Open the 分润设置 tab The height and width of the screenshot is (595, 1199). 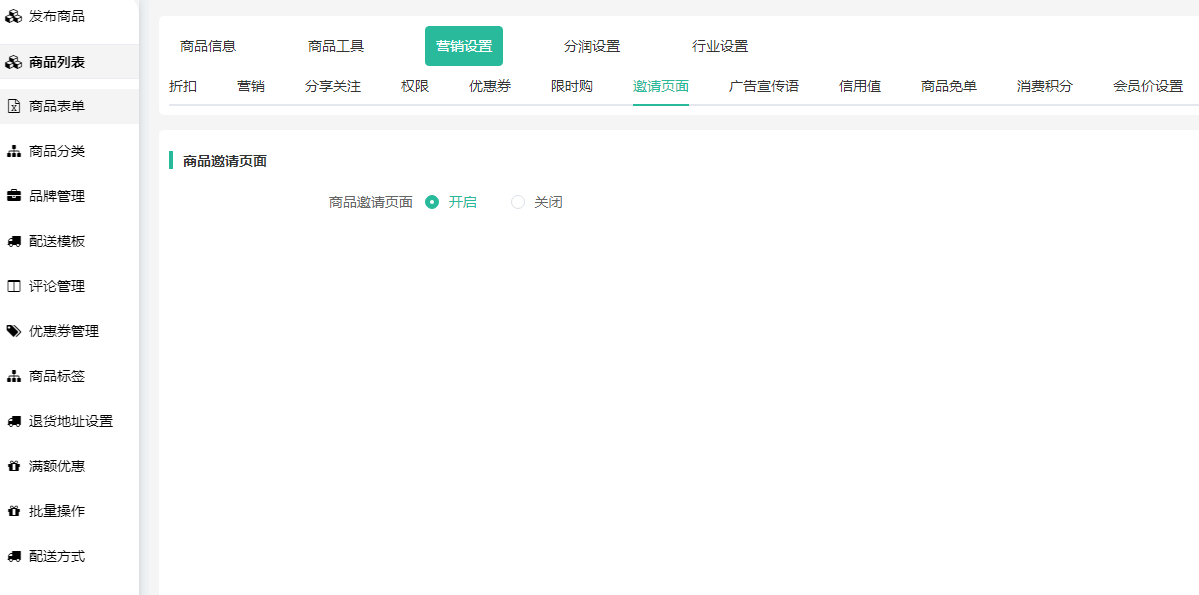point(592,46)
